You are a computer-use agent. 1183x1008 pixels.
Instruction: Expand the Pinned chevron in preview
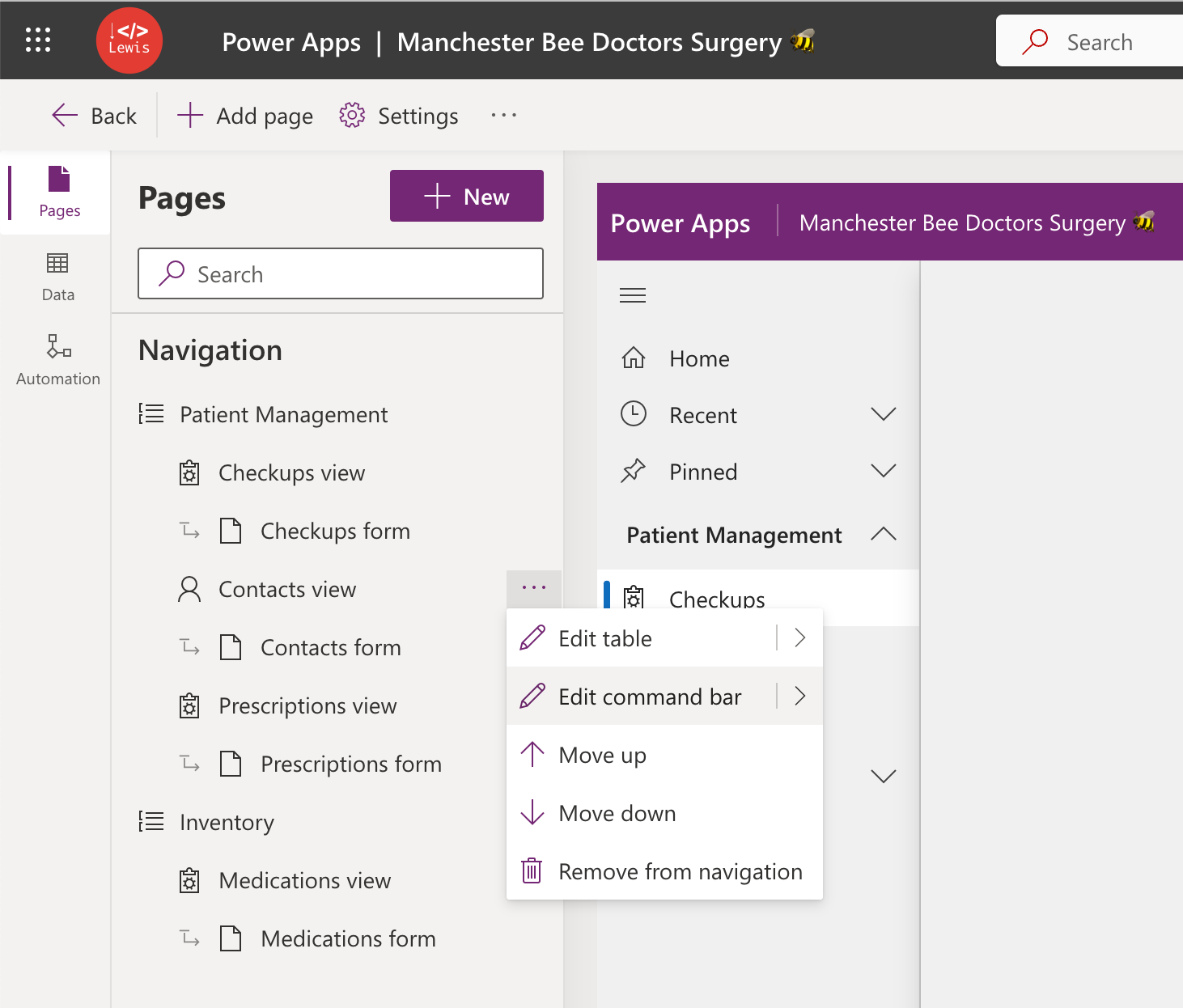point(884,471)
